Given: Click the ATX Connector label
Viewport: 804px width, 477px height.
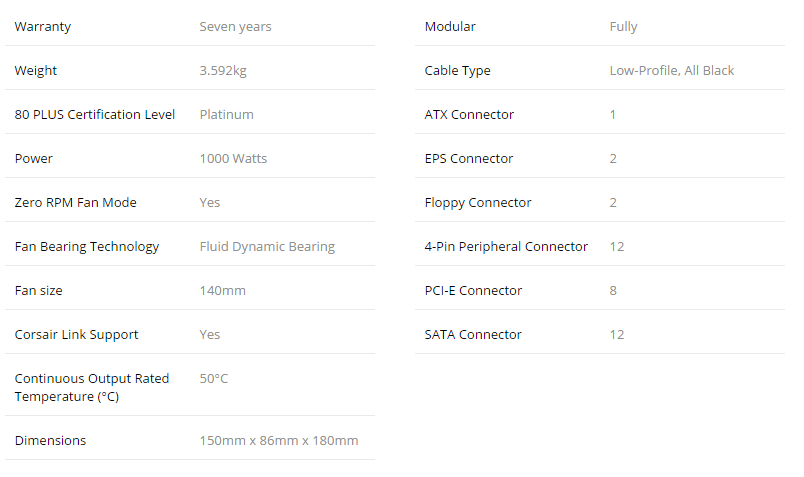Looking at the screenshot, I should pyautogui.click(x=469, y=114).
